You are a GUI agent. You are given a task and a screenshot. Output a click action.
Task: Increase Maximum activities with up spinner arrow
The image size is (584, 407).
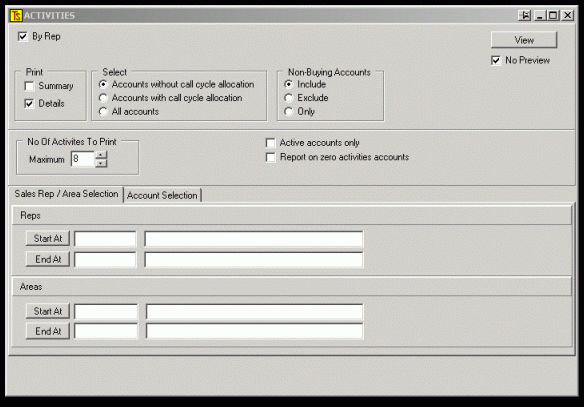click(101, 155)
